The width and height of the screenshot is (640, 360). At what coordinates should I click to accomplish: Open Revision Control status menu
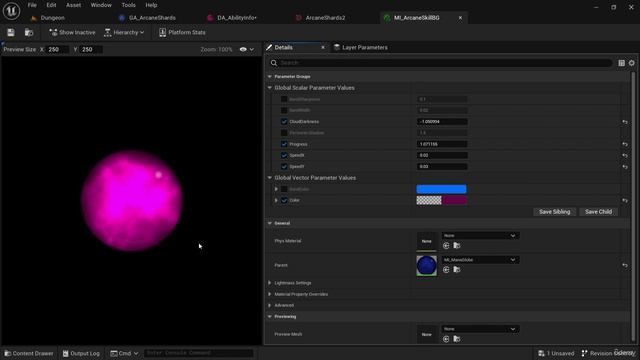coord(608,353)
